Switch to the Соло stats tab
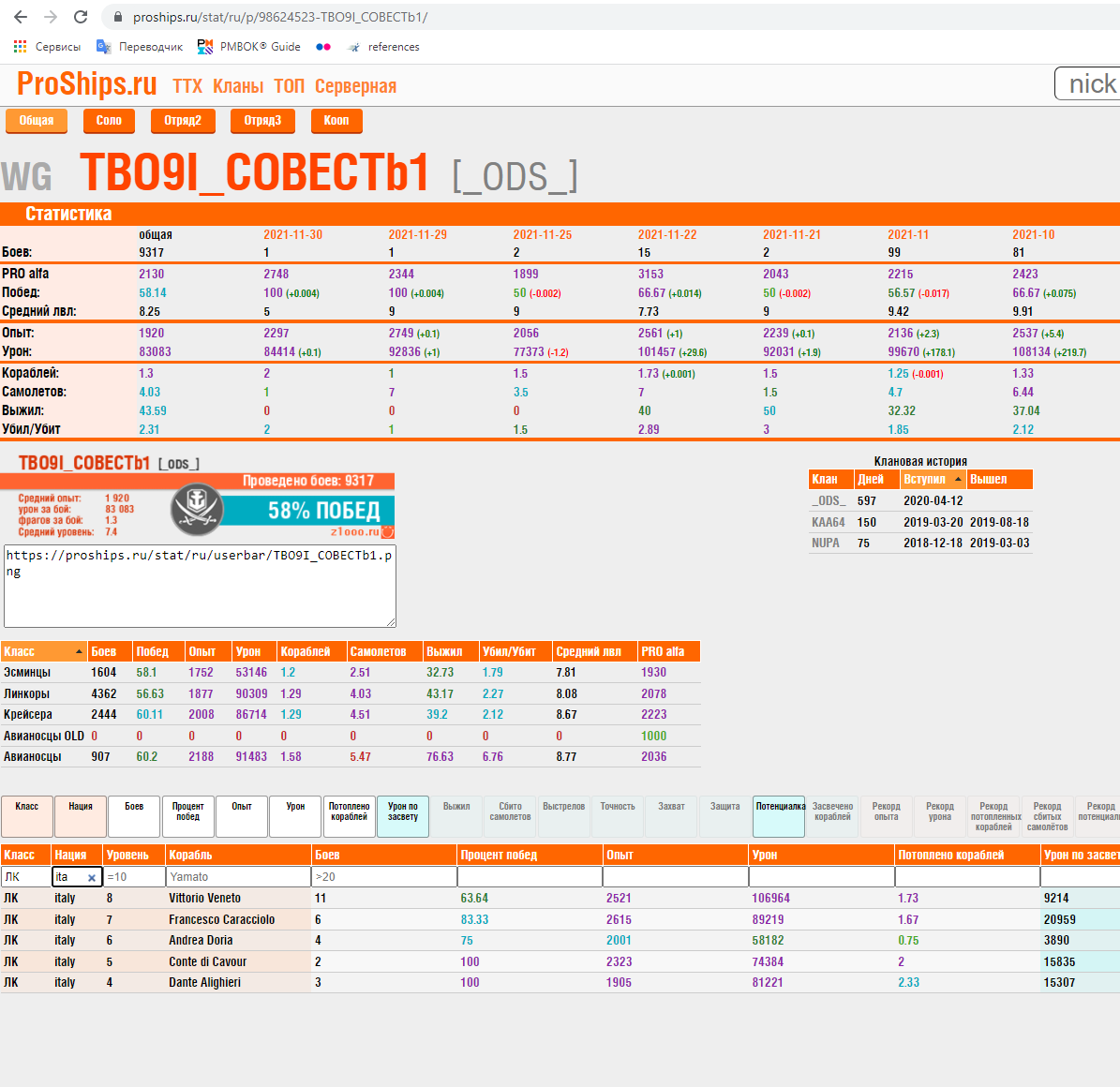The width and height of the screenshot is (1120, 1087). tap(110, 121)
